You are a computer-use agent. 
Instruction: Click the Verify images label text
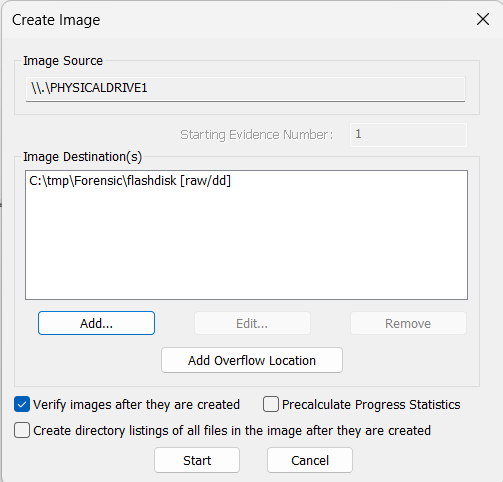[x=136, y=405]
